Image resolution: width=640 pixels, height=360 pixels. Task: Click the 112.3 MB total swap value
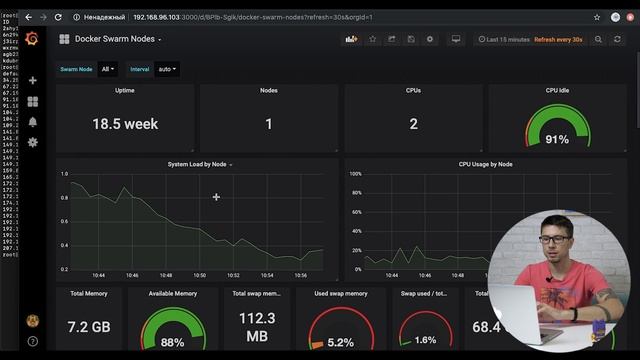[257, 327]
